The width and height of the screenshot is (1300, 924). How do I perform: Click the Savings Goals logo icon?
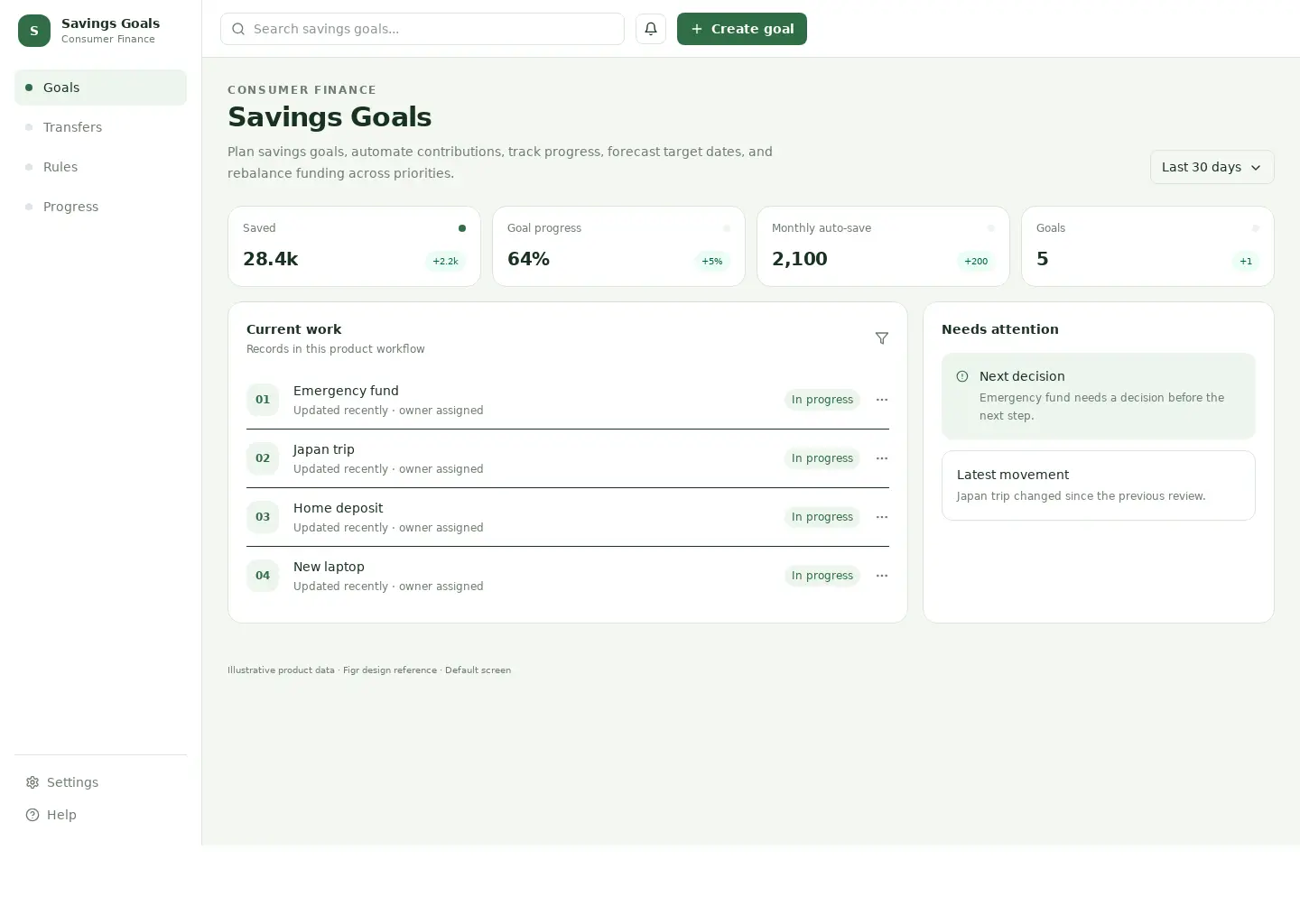[x=34, y=31]
